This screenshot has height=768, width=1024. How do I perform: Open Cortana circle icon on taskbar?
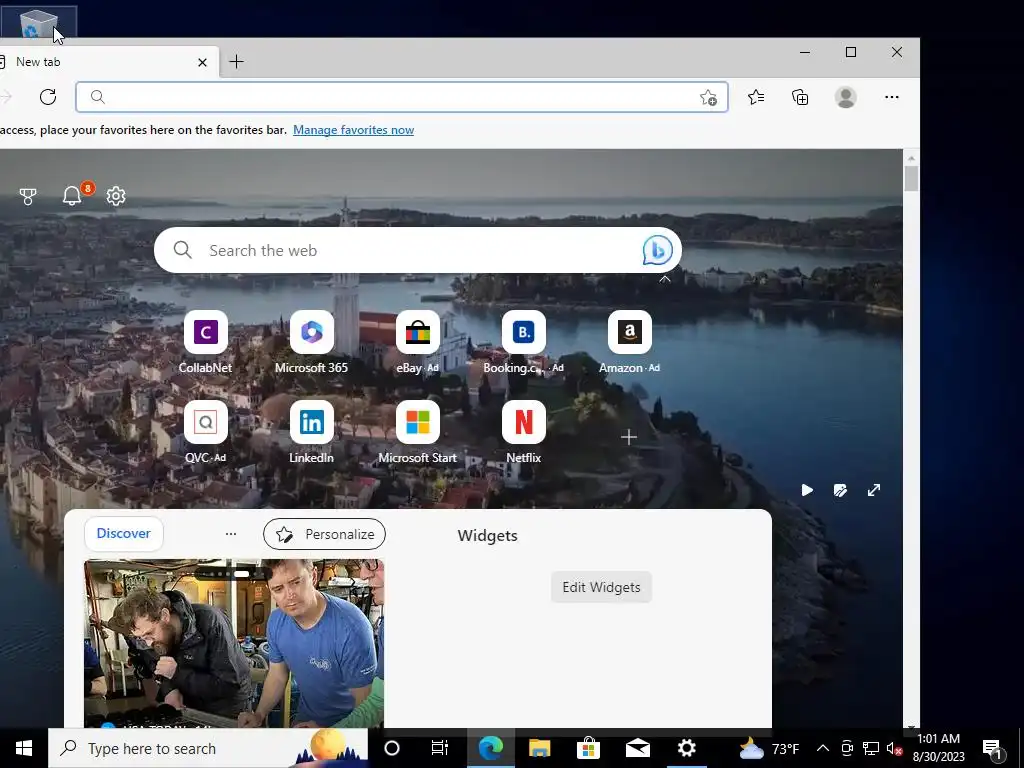click(x=392, y=748)
